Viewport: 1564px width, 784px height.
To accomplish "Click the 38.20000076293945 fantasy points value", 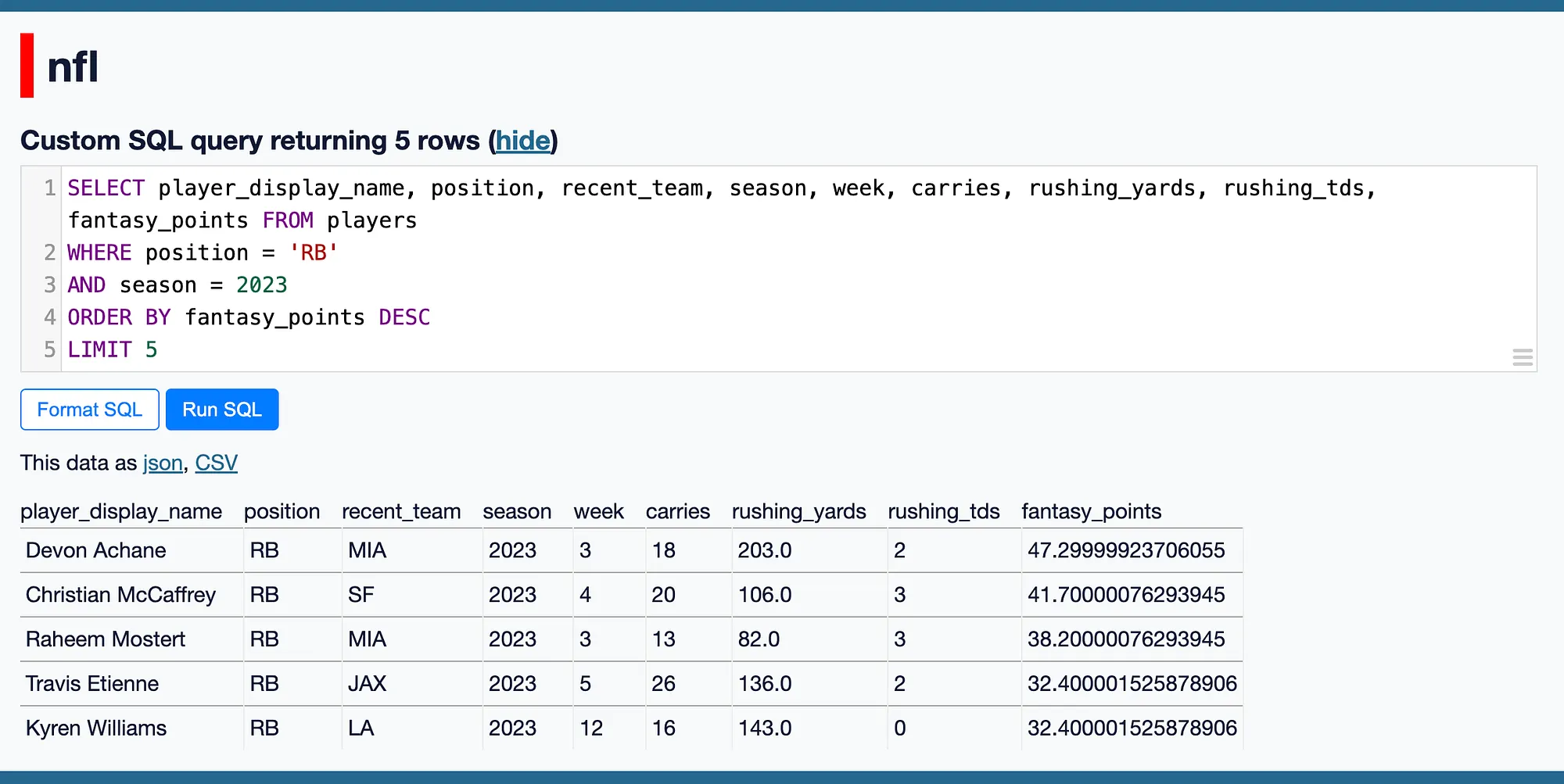I will pyautogui.click(x=1126, y=639).
